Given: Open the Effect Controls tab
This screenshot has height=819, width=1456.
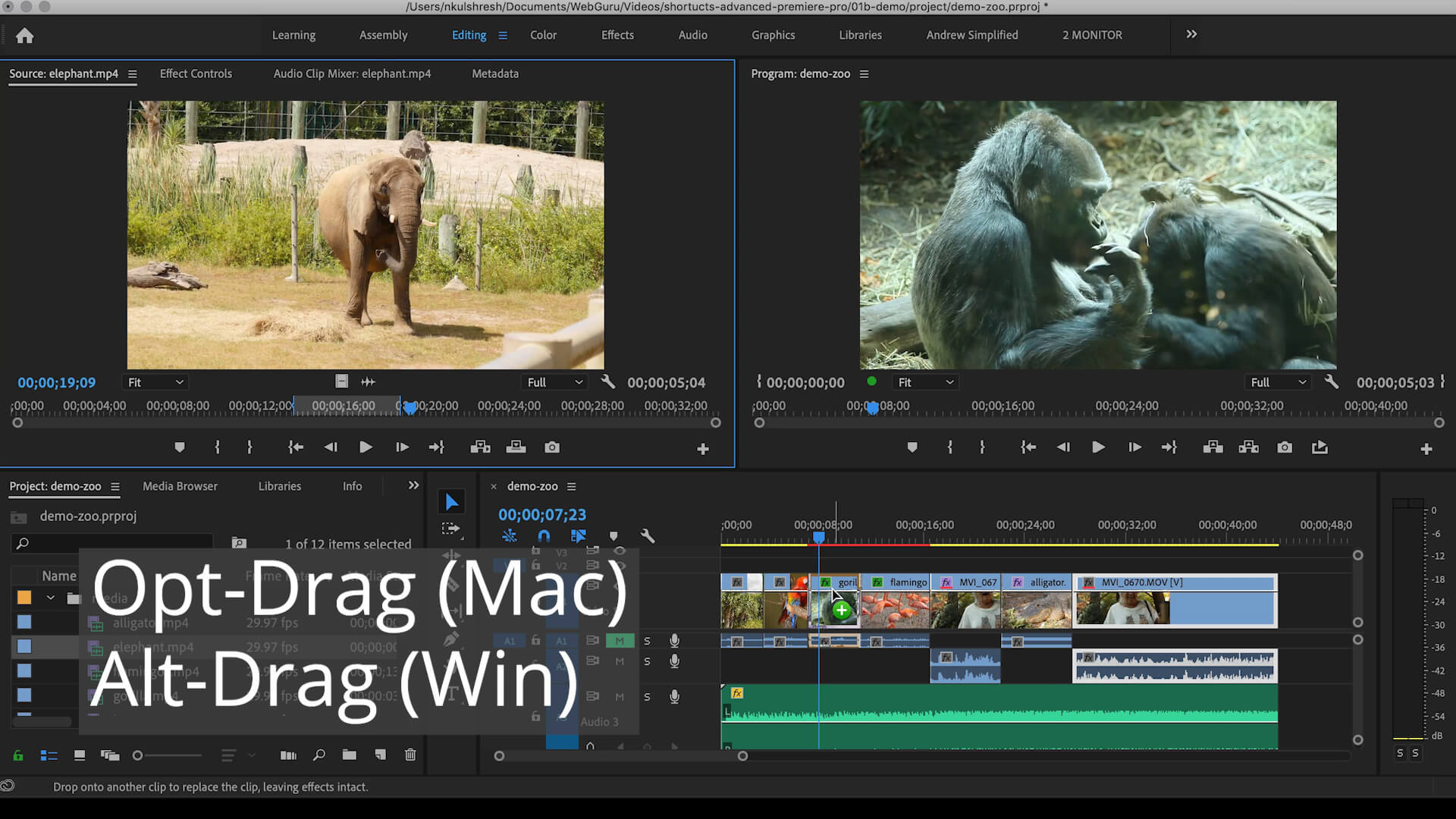Looking at the screenshot, I should tap(196, 74).
